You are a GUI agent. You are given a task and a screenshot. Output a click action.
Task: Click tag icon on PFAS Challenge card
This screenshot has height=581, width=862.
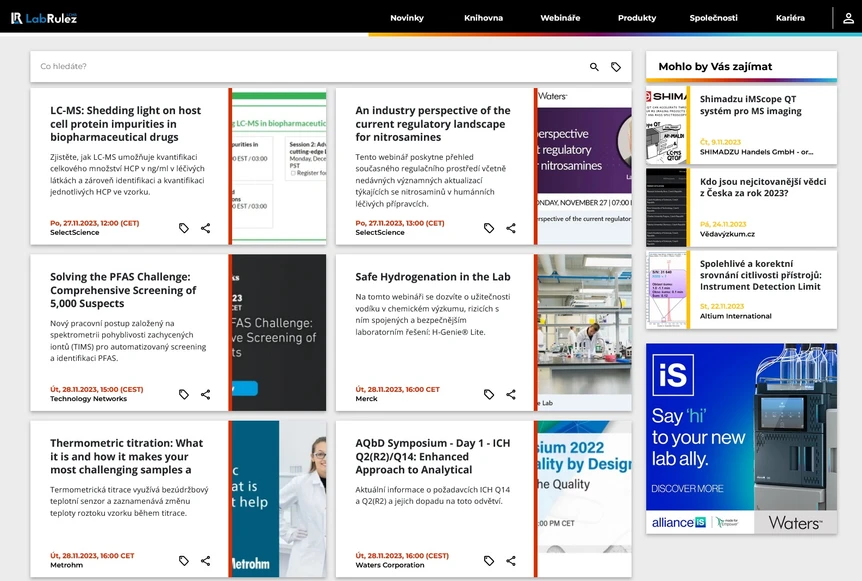[x=184, y=394]
